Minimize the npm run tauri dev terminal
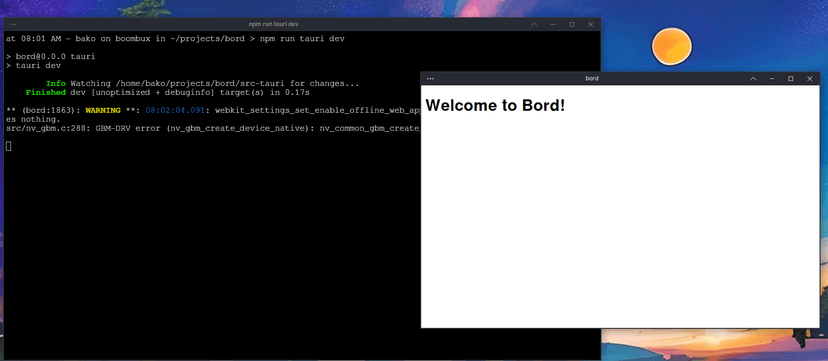Image resolution: width=828 pixels, height=361 pixels. [x=553, y=24]
